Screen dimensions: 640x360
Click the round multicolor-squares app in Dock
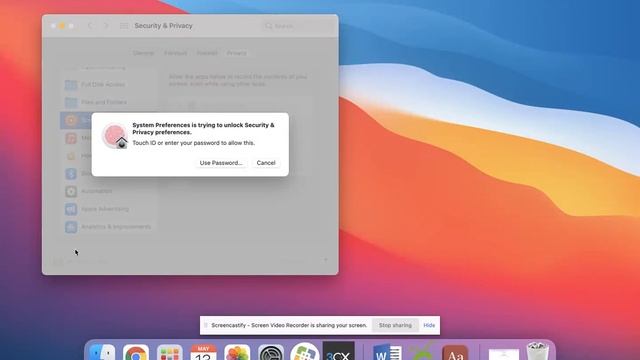[304, 352]
